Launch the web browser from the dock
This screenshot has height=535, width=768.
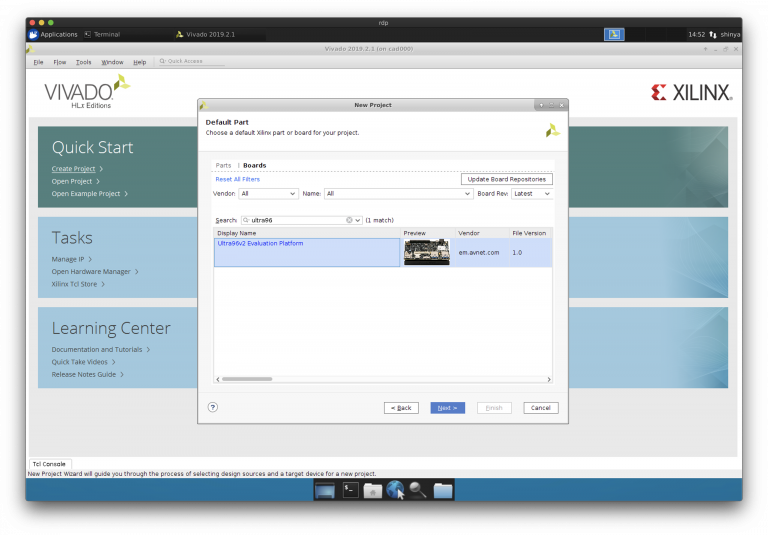pyautogui.click(x=395, y=490)
